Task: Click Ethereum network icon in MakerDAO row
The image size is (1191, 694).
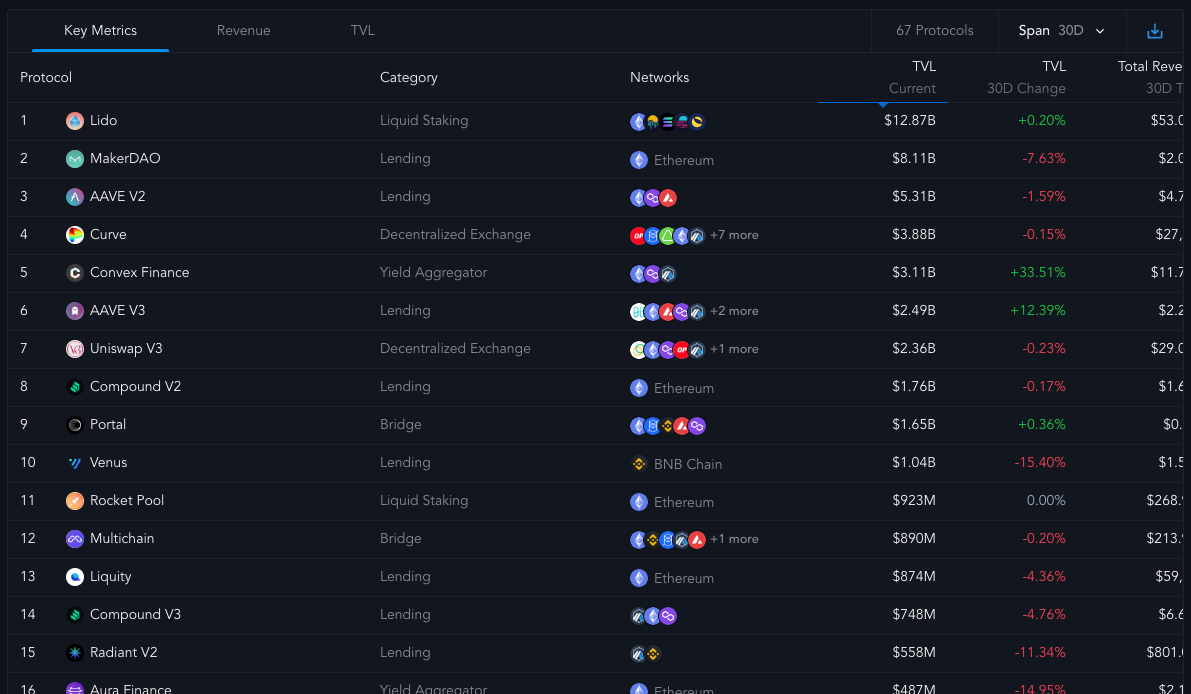Action: [x=639, y=160]
